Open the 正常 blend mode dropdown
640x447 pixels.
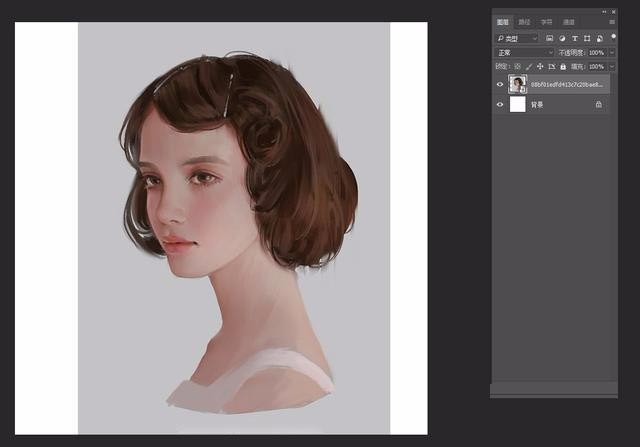(523, 52)
